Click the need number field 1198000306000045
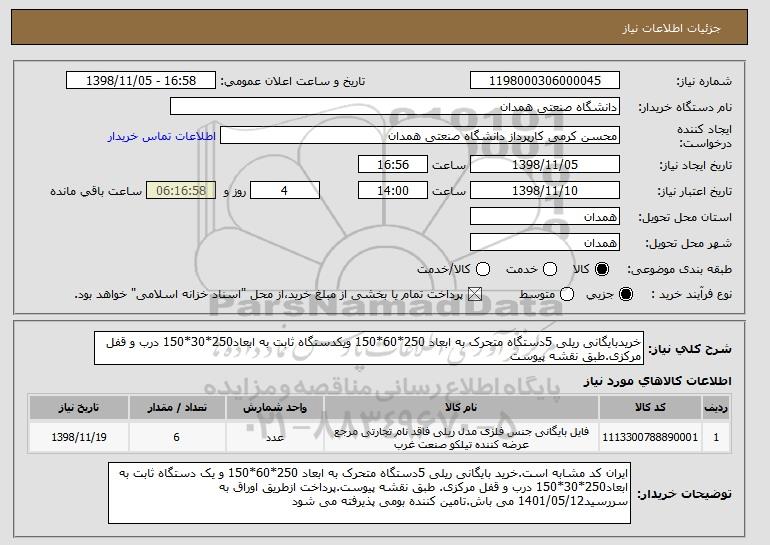Viewport: 770px width, 545px height. click(x=545, y=81)
